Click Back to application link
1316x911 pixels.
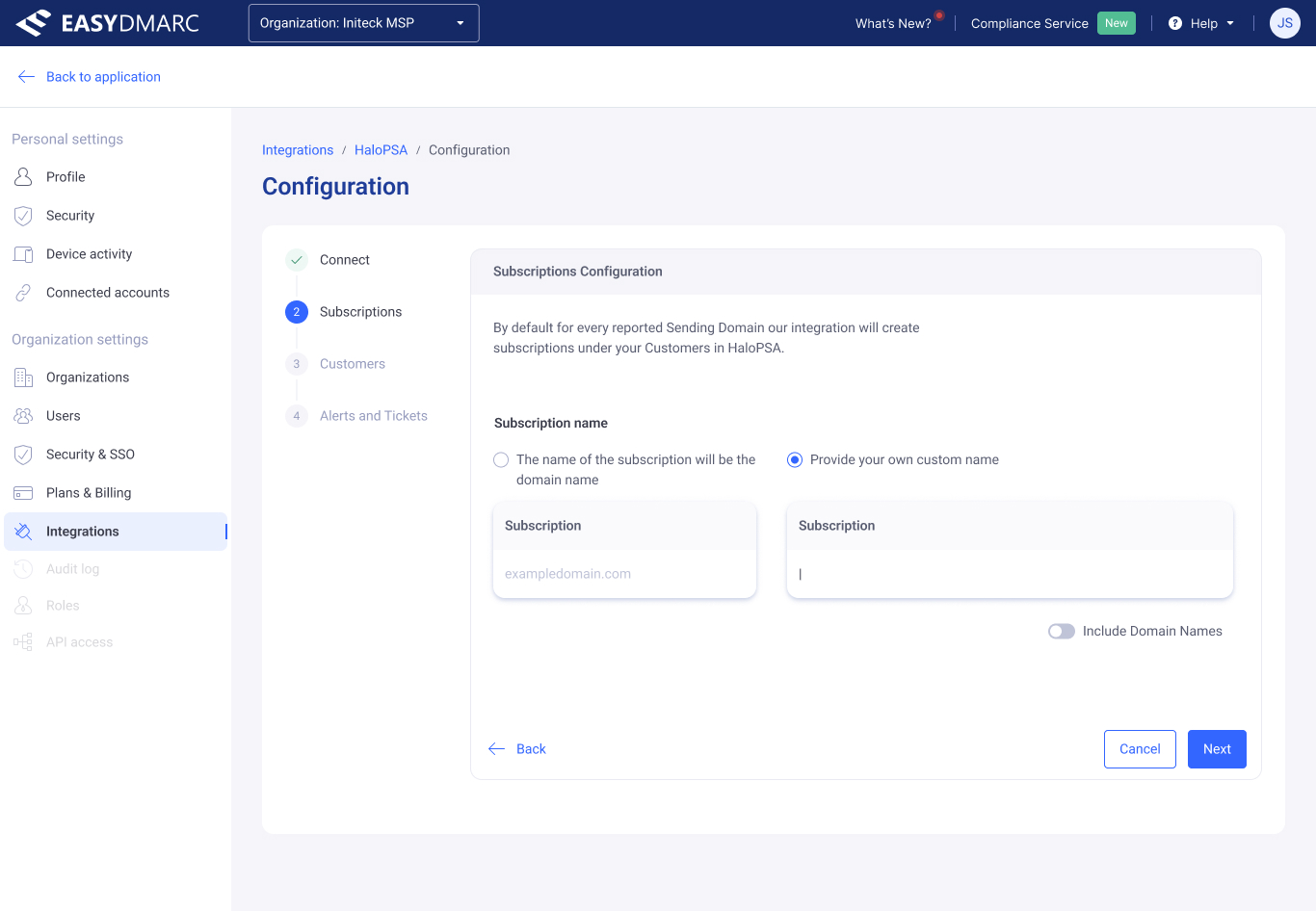[103, 77]
